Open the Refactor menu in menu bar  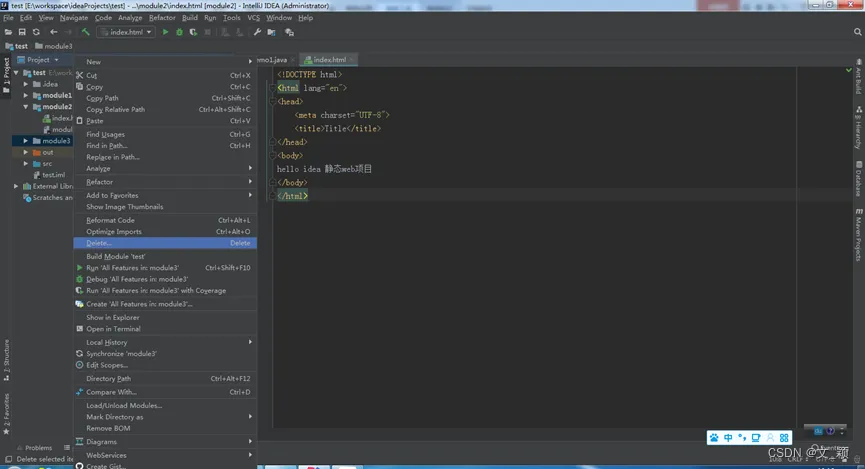[162, 18]
